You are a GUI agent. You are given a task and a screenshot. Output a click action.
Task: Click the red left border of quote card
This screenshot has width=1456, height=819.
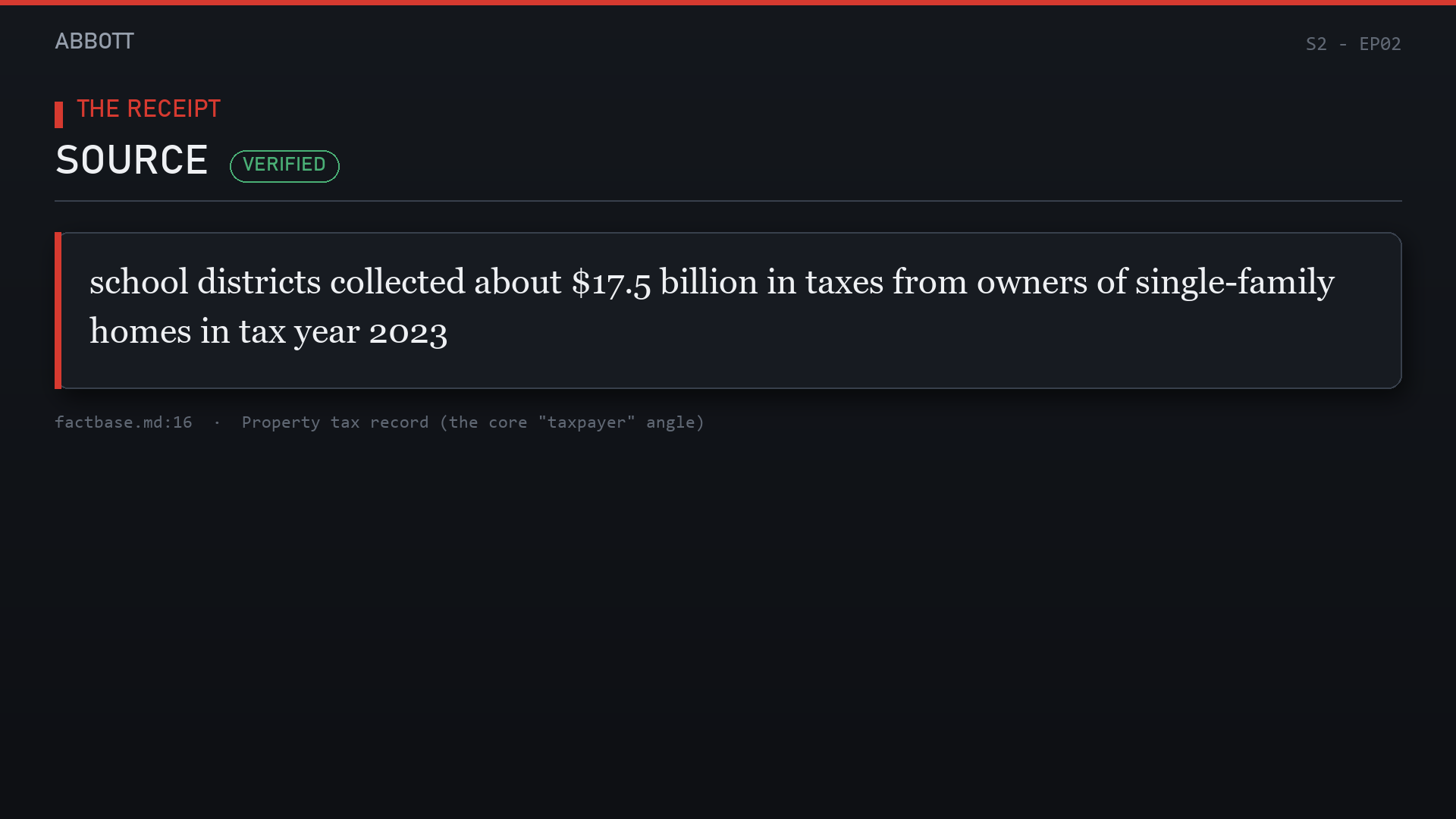point(58,310)
